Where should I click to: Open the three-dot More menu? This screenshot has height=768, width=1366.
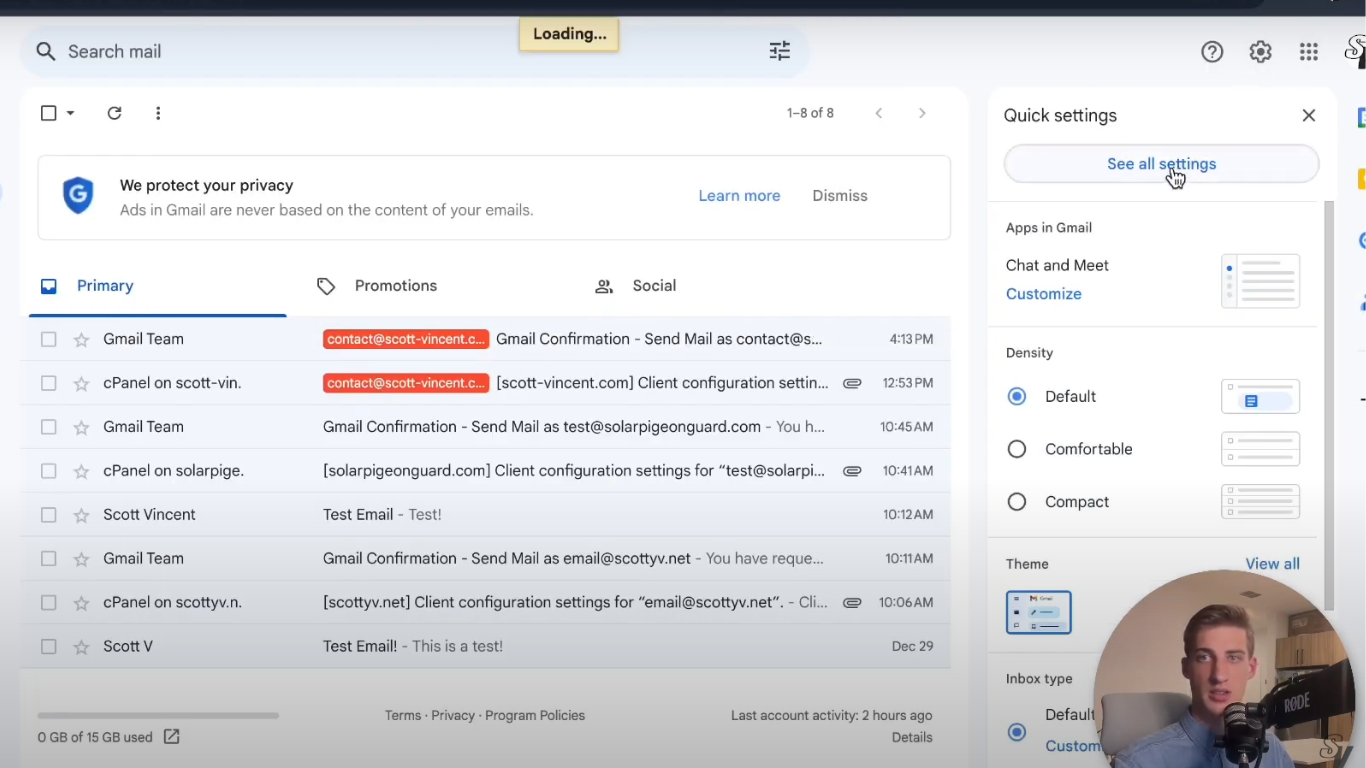coord(158,113)
